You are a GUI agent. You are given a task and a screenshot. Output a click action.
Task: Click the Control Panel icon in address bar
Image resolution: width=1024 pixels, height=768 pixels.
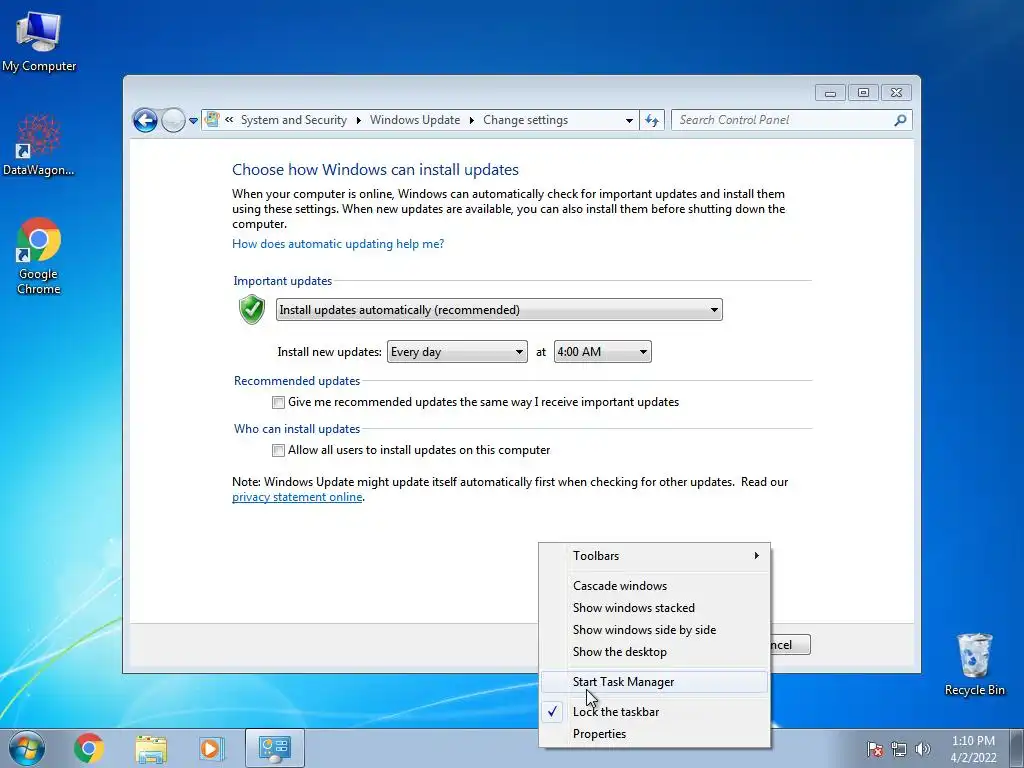coord(212,120)
